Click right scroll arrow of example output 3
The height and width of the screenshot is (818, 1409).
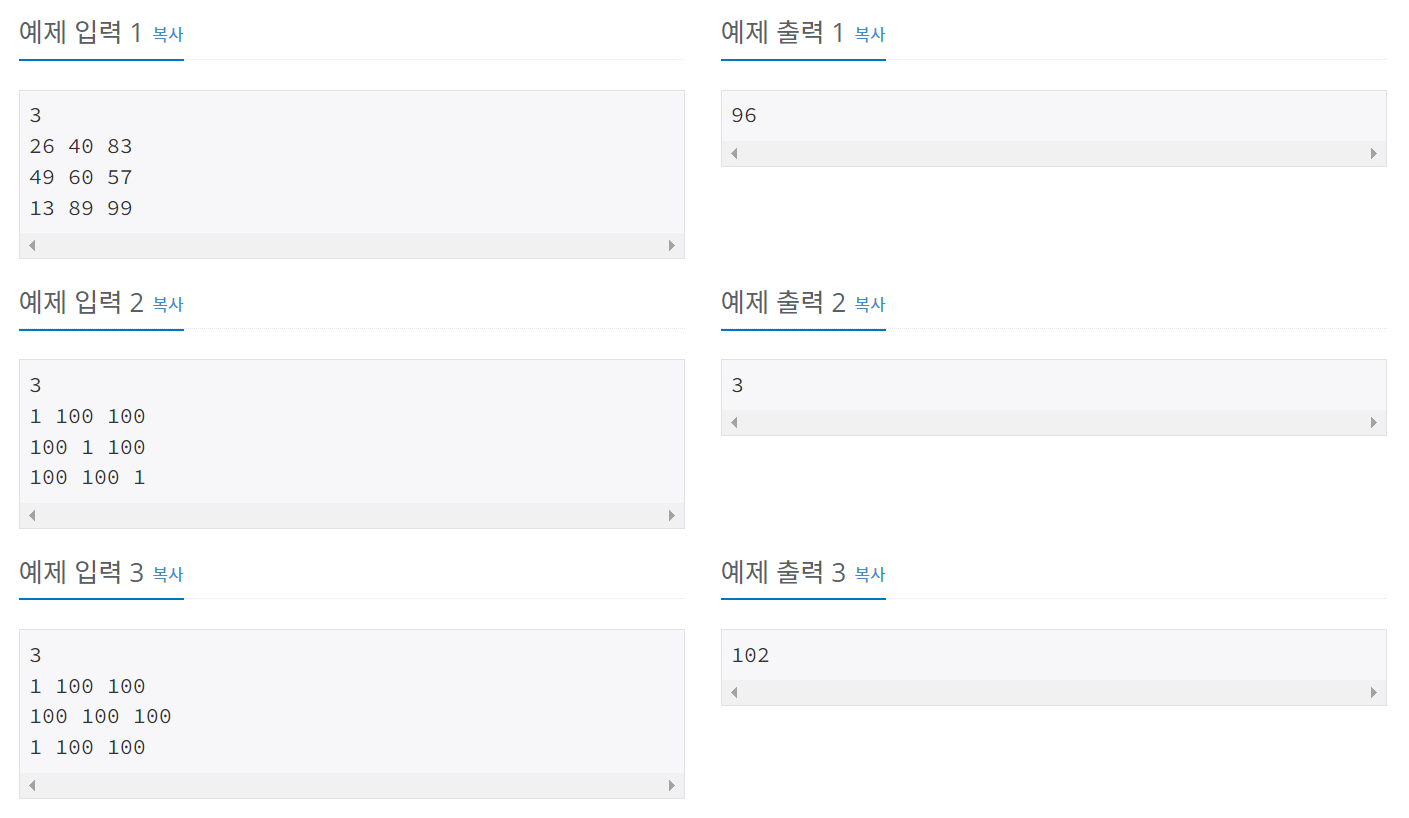[1374, 693]
